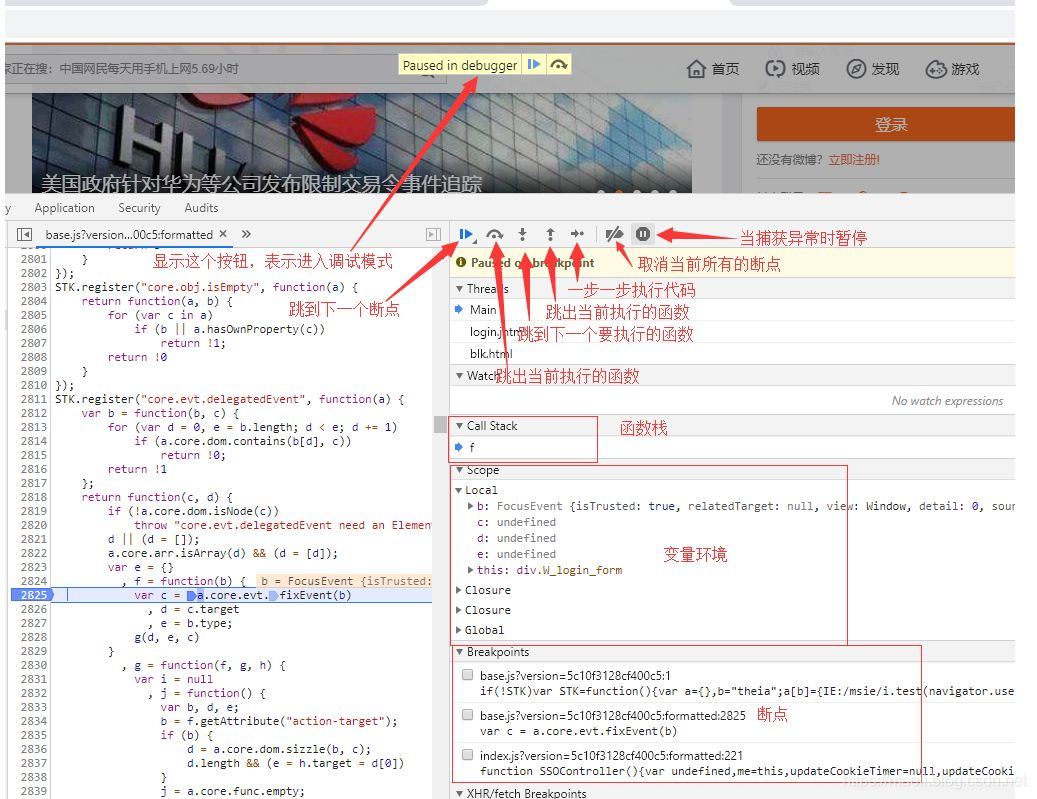Step over from Paused in debugger overlay
This screenshot has height=799, width=1037.
pyautogui.click(x=559, y=65)
